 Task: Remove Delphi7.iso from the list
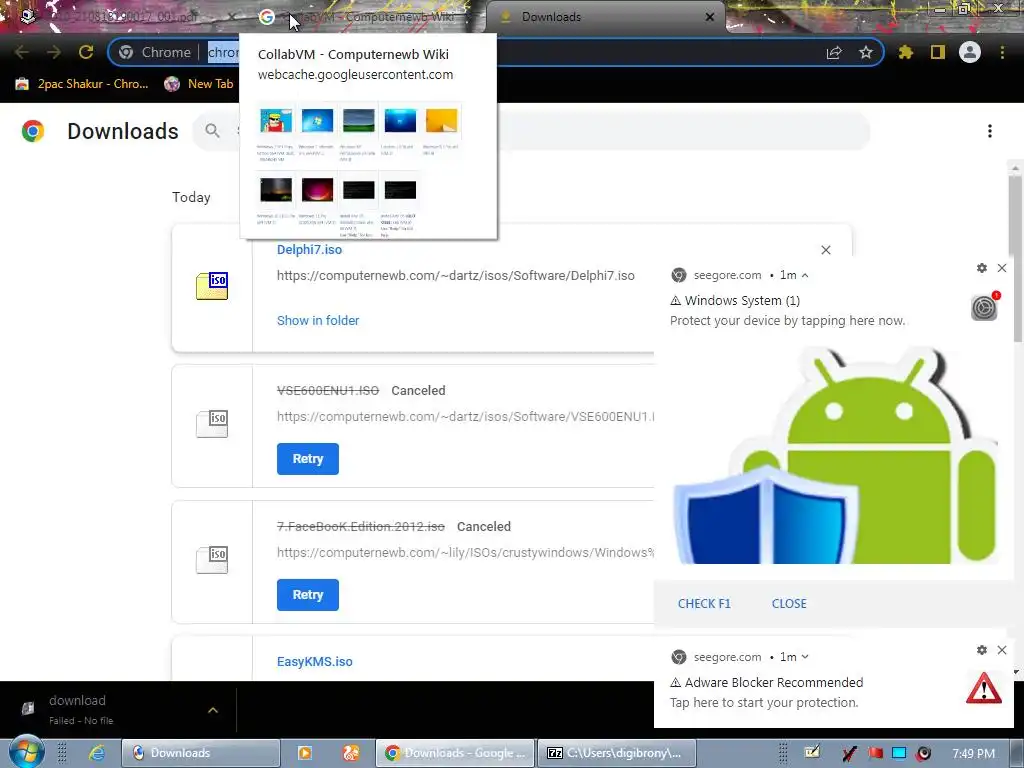[x=825, y=250]
